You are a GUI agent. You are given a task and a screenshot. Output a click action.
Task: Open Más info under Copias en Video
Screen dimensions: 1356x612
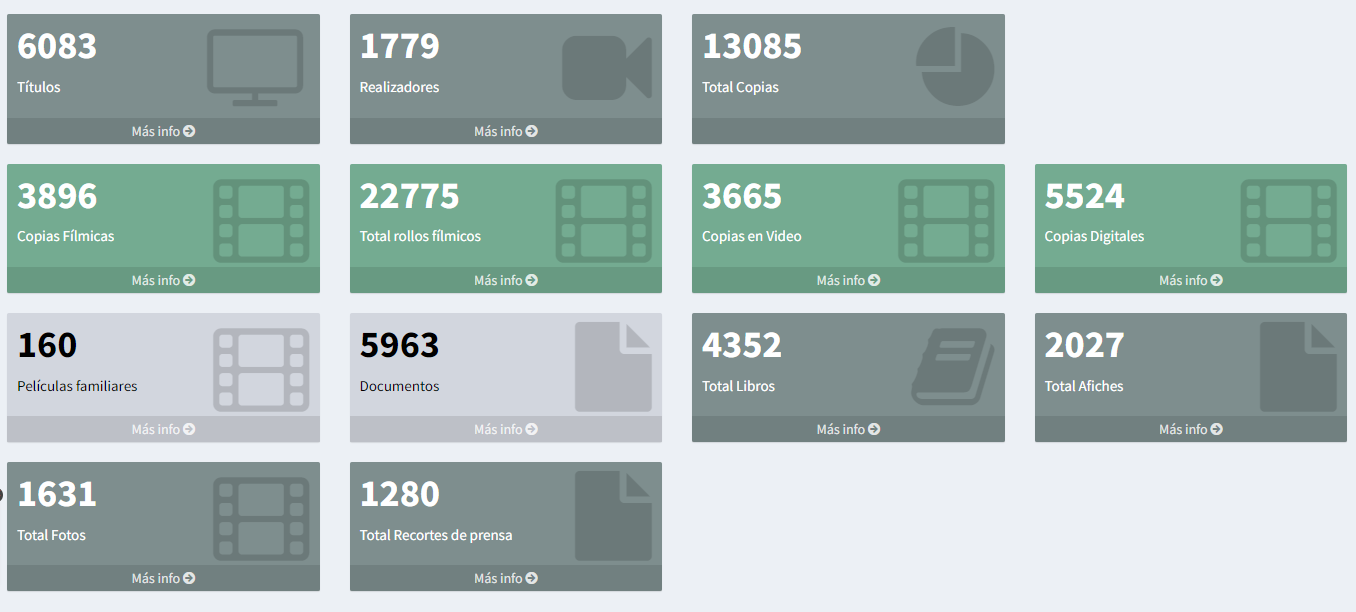848,280
